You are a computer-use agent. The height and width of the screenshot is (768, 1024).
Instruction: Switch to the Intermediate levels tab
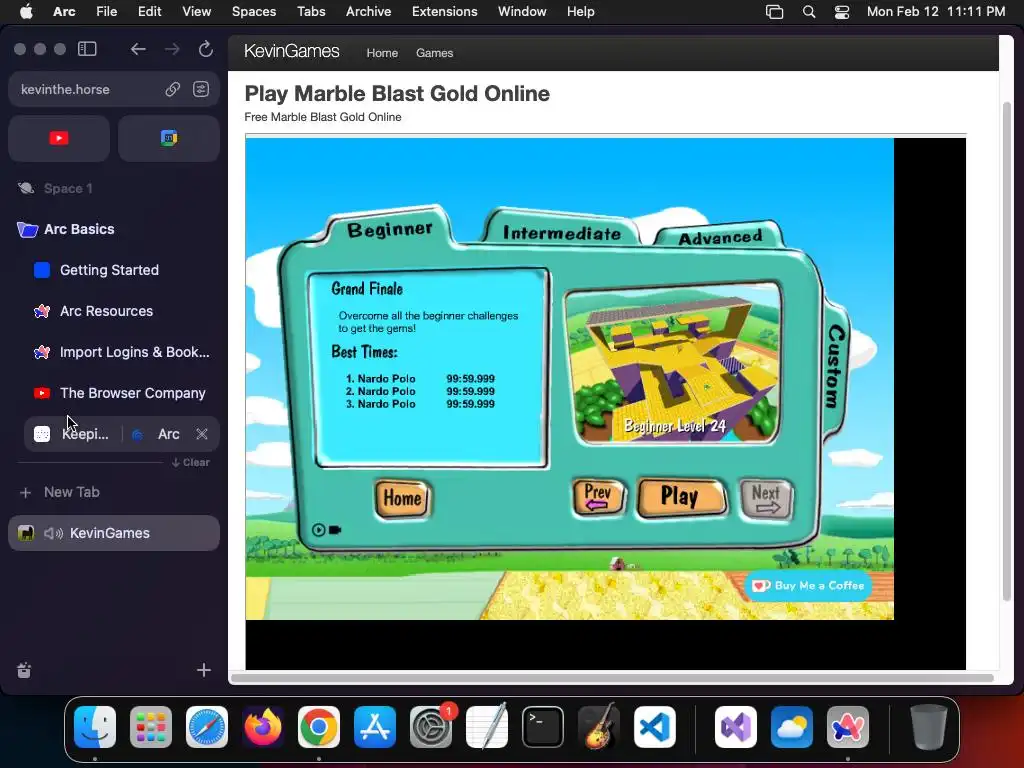tap(562, 232)
